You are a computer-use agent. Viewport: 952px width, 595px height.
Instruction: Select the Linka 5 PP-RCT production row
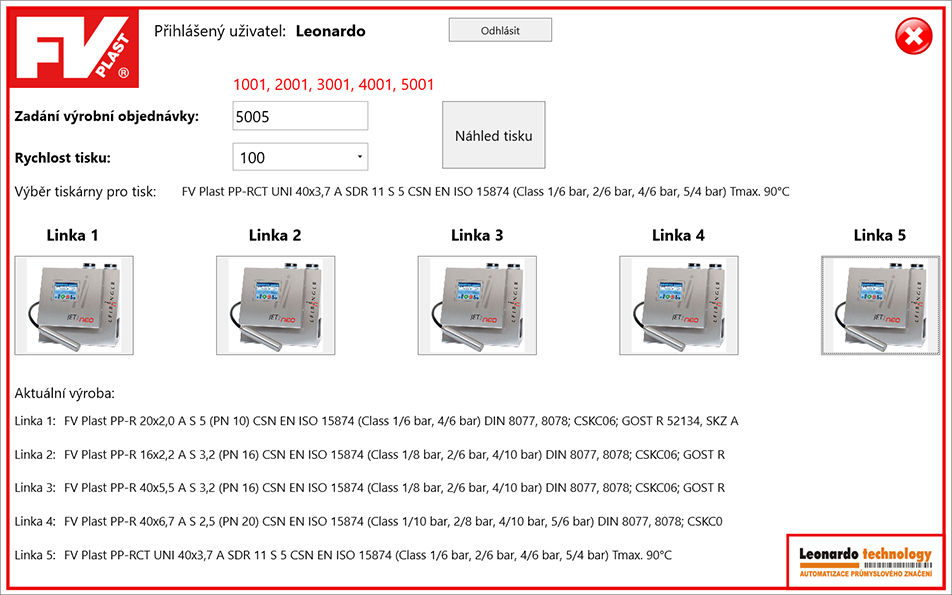[x=343, y=554]
